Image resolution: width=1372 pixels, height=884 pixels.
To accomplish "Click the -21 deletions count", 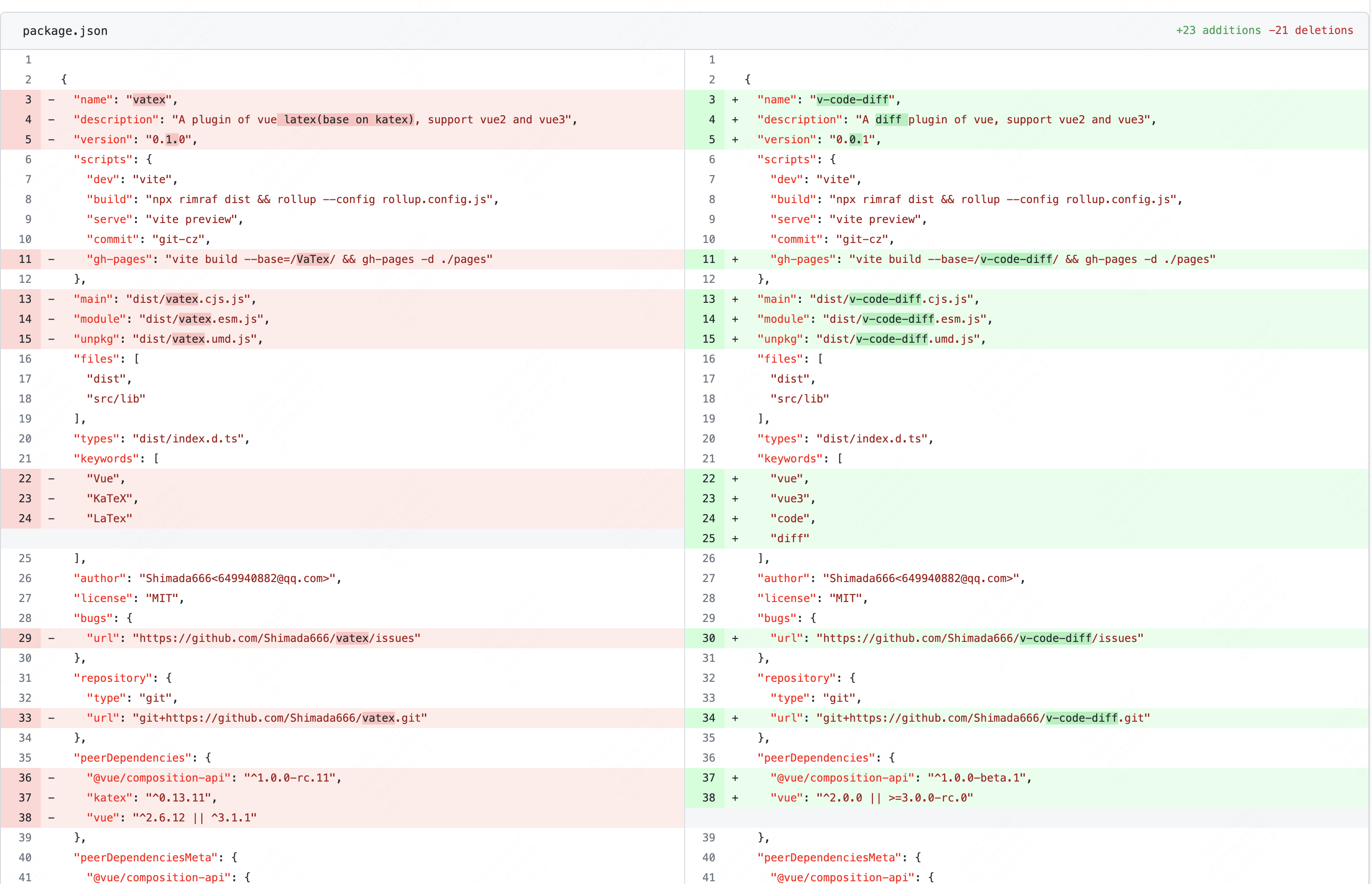I will point(1311,30).
